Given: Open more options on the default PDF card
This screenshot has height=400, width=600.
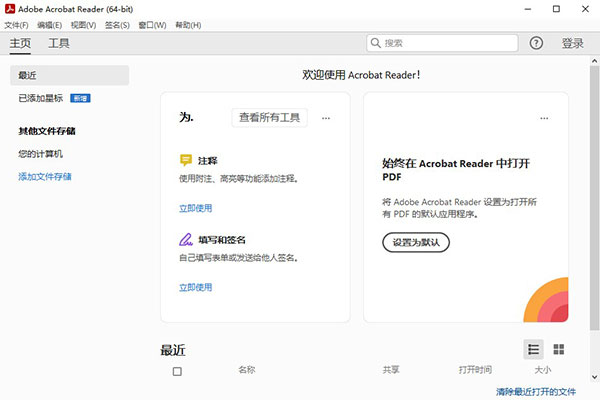Looking at the screenshot, I should [x=544, y=118].
